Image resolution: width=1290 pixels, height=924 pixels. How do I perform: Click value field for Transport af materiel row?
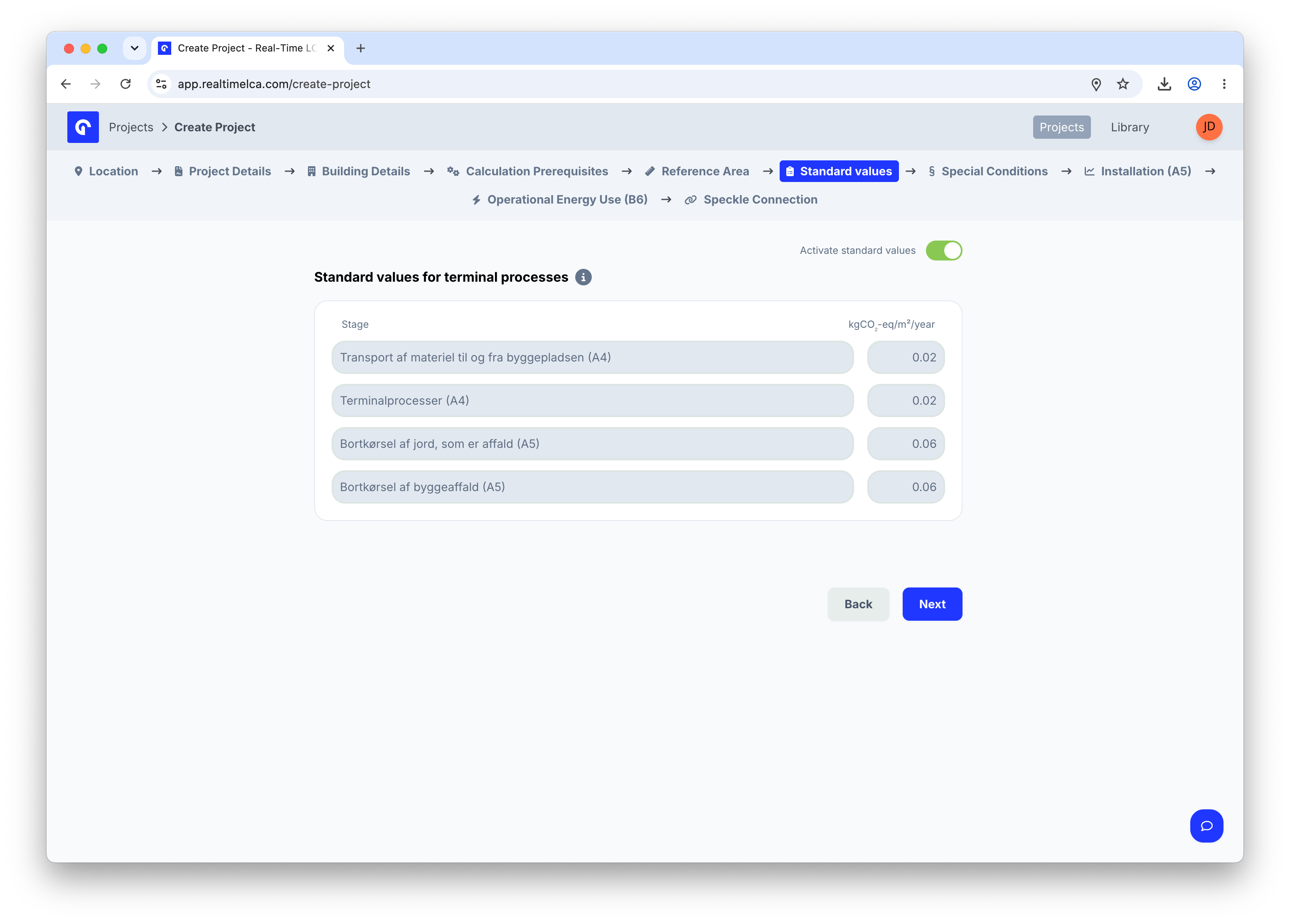coord(906,357)
